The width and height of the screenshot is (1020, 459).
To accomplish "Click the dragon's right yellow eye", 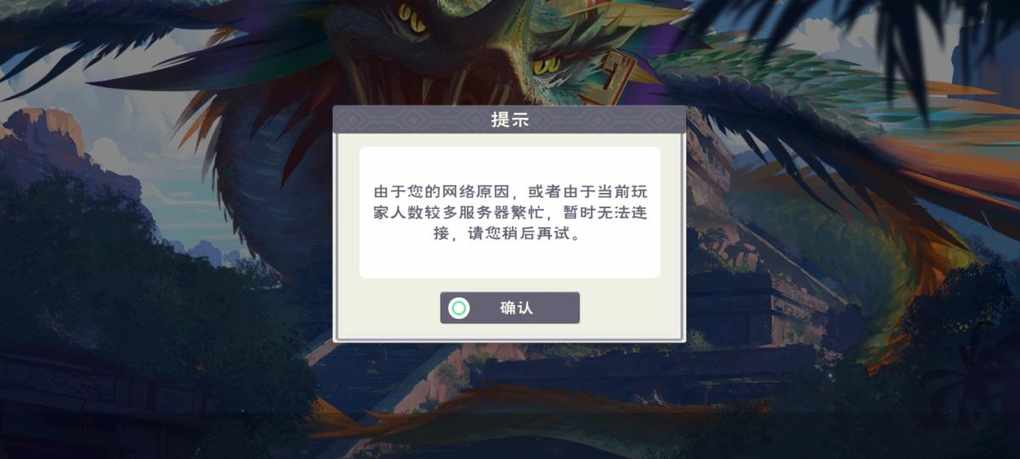I will [x=546, y=65].
